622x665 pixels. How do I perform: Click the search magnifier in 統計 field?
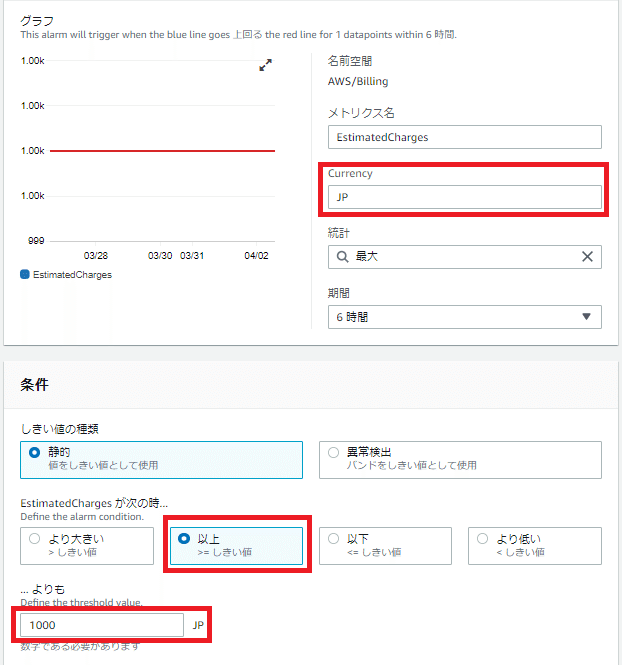click(343, 257)
